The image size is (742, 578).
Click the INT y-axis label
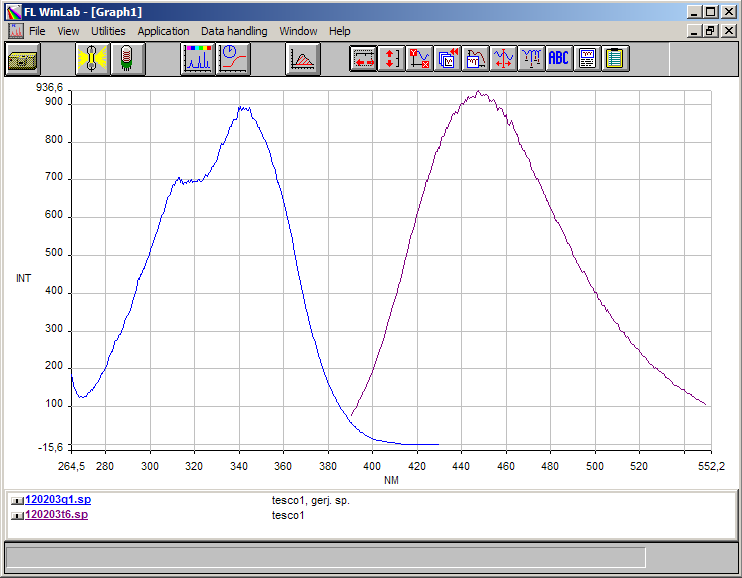point(23,278)
